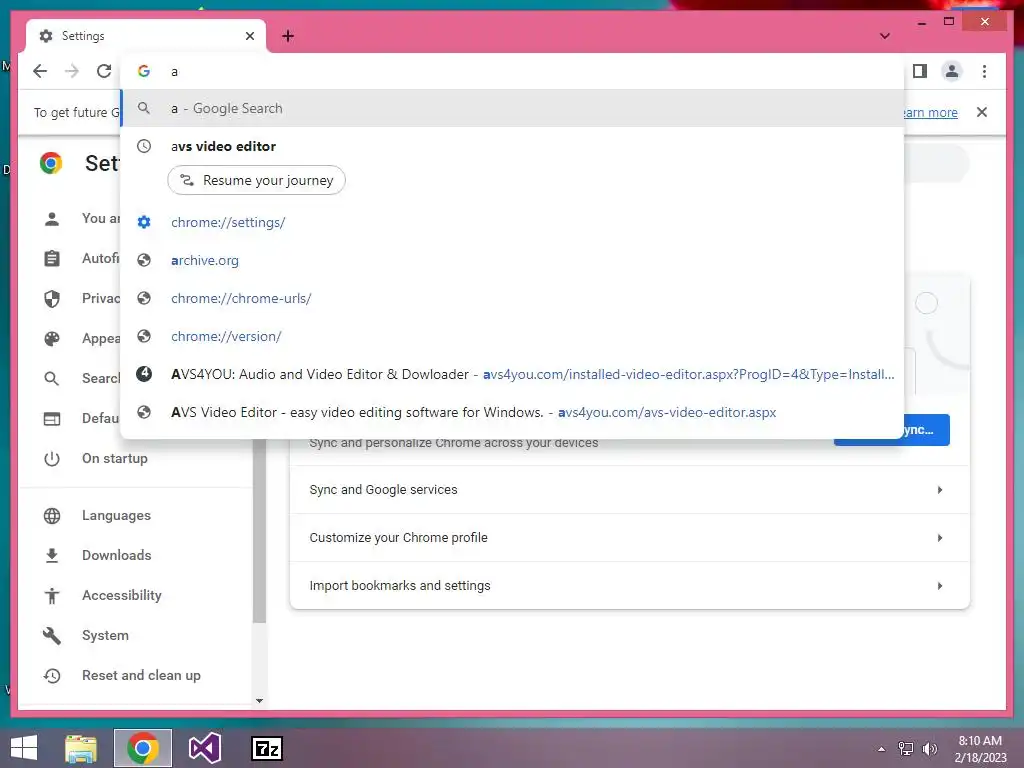This screenshot has height=768, width=1024.
Task: Open the volume control in tray
Action: coord(929,749)
